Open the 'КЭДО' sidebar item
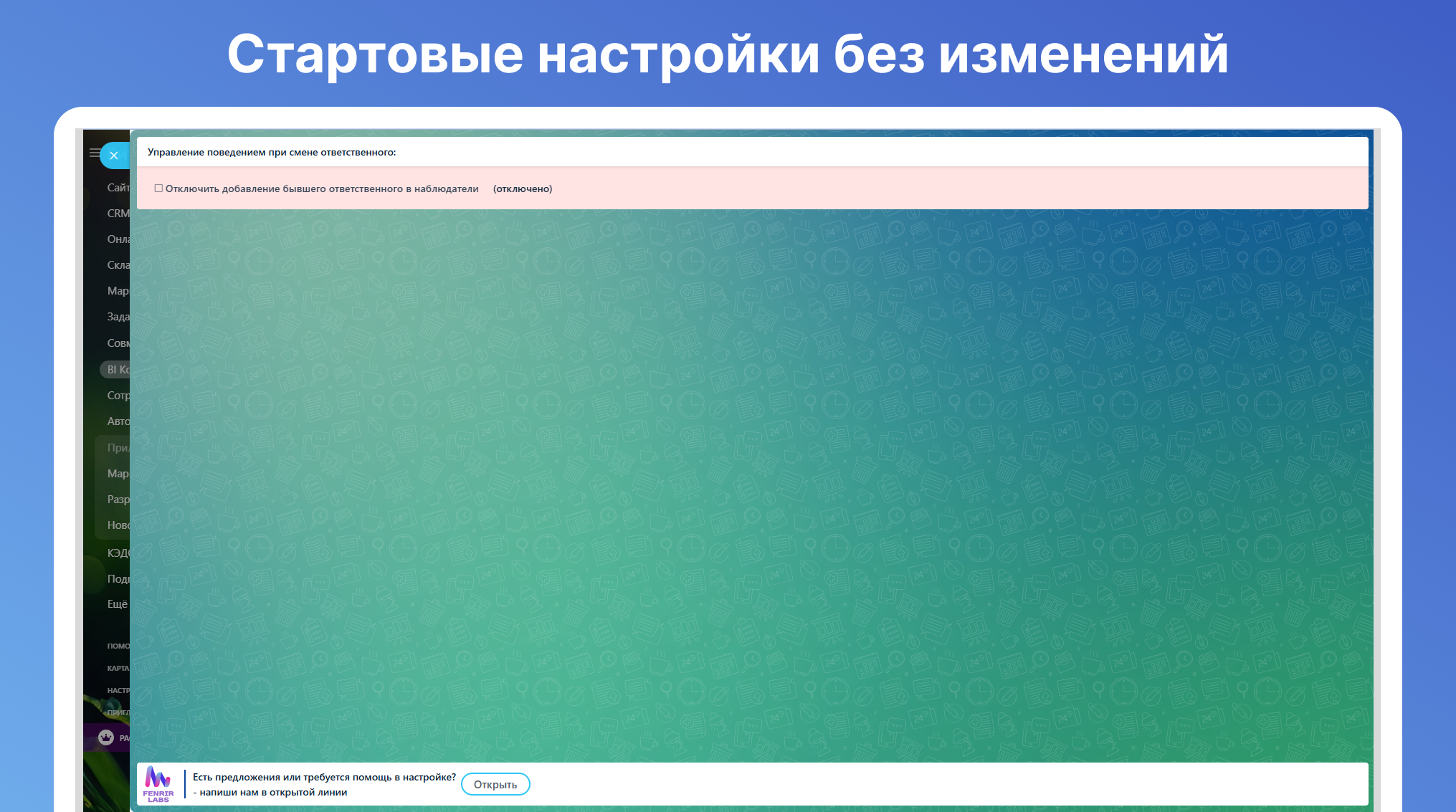The height and width of the screenshot is (812, 1456). [118, 553]
